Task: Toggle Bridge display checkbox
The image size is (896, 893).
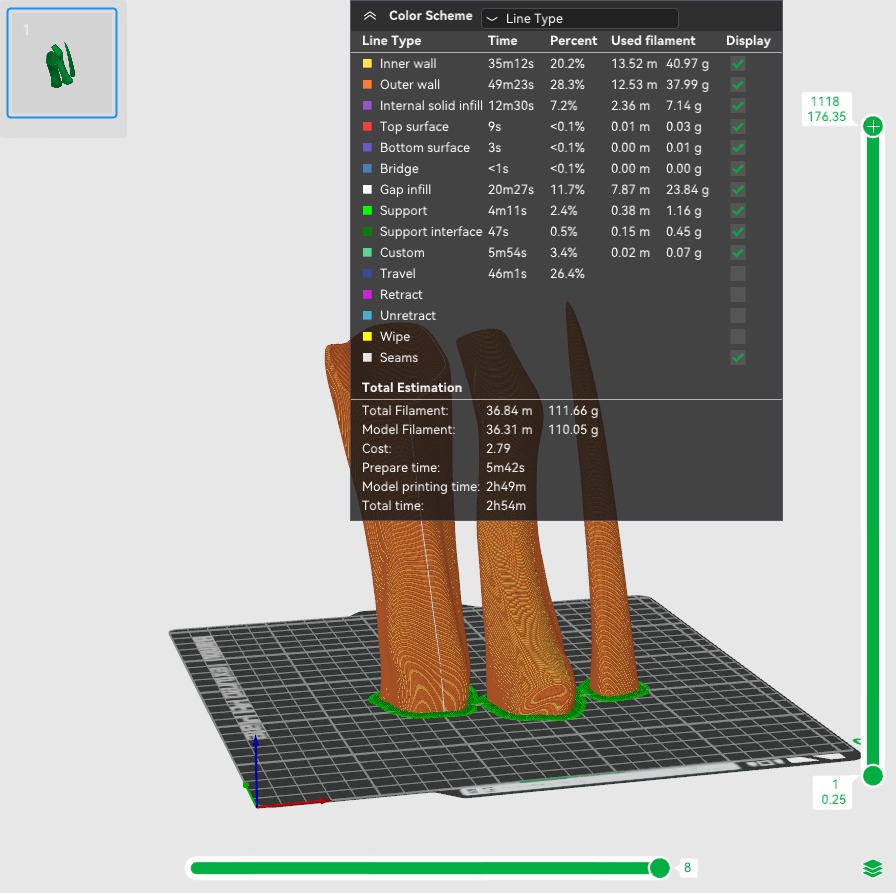Action: click(738, 169)
